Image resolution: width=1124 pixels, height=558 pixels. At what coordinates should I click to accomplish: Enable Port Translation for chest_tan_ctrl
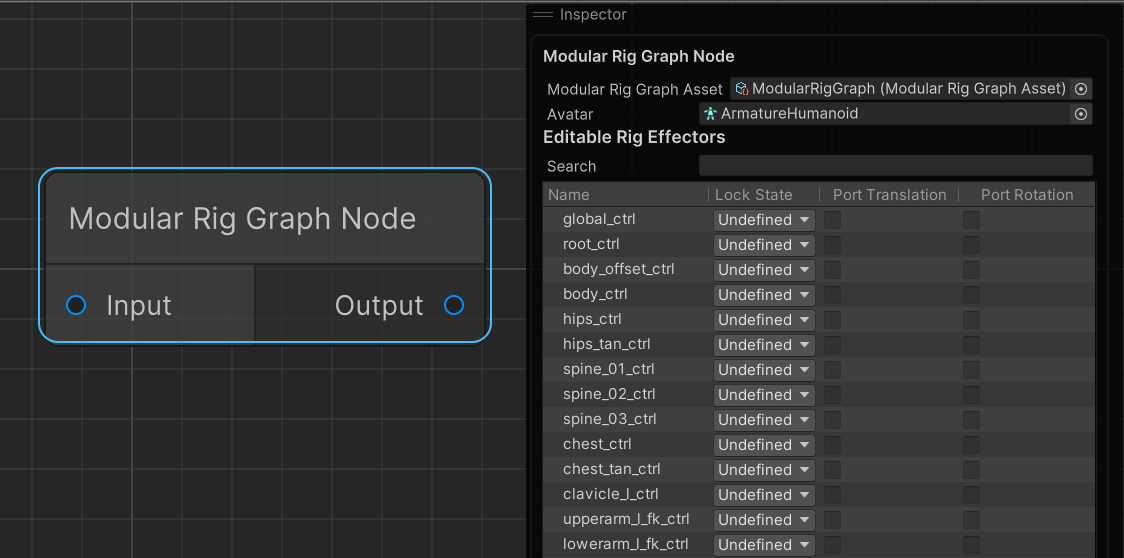point(832,470)
